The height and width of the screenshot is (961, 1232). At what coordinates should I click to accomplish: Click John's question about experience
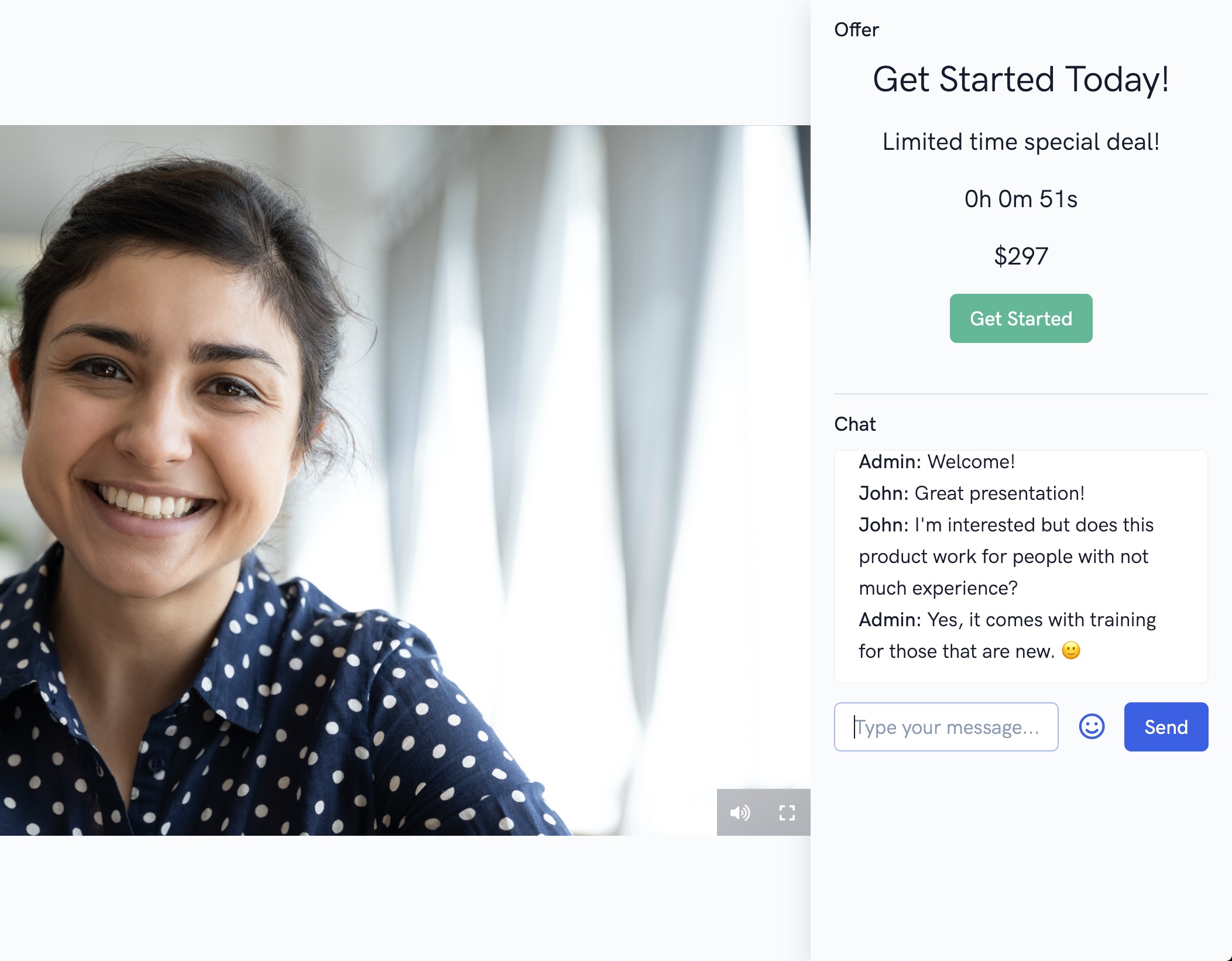click(x=1004, y=556)
